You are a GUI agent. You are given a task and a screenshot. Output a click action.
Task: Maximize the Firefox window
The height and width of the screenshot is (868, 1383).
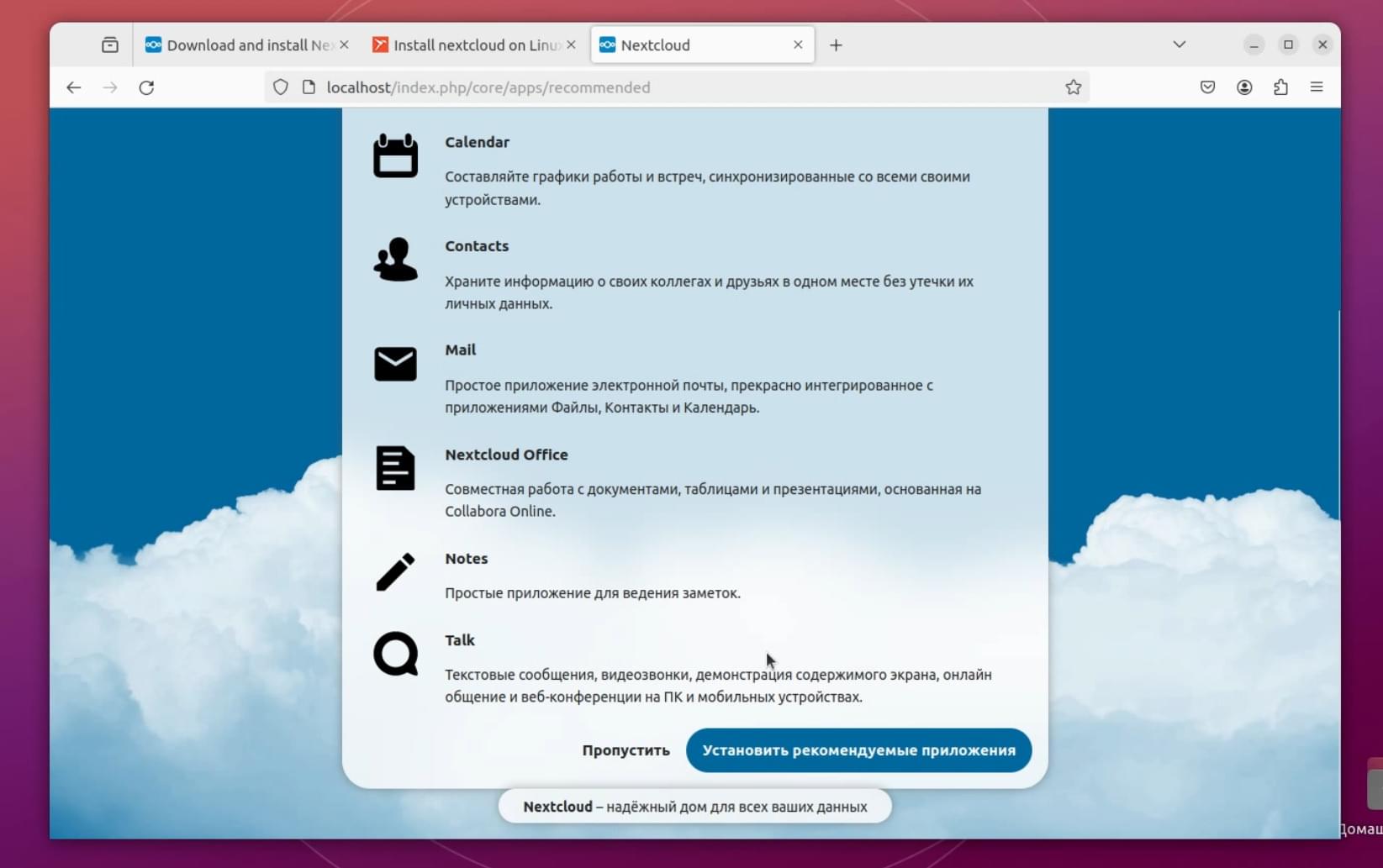click(1288, 45)
